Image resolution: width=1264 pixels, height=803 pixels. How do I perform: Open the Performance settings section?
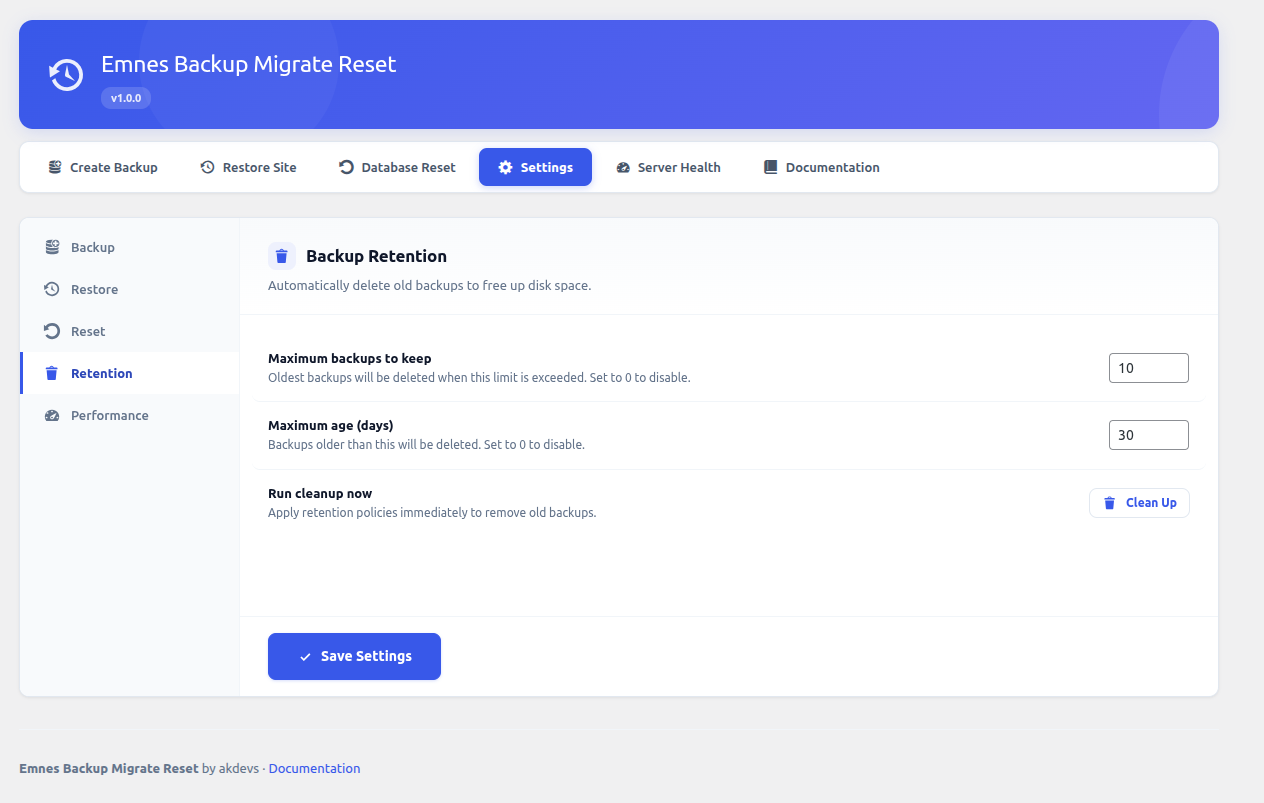pos(109,415)
